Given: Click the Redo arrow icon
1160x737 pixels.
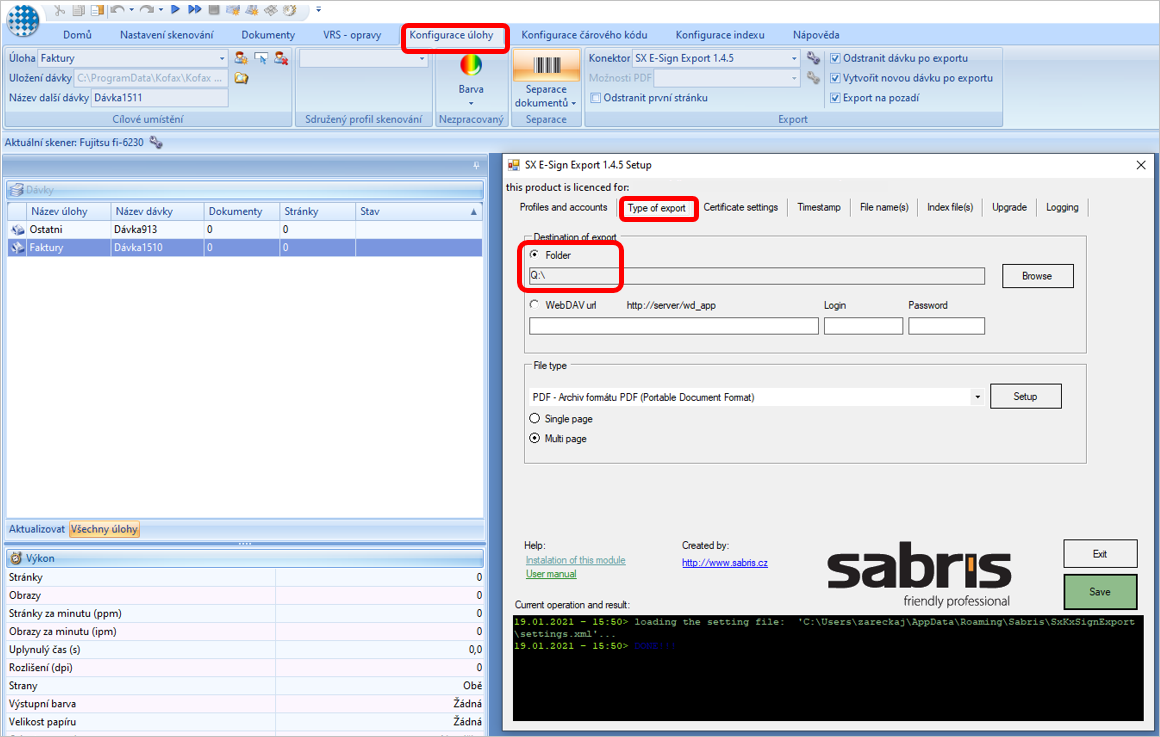Looking at the screenshot, I should 146,10.
